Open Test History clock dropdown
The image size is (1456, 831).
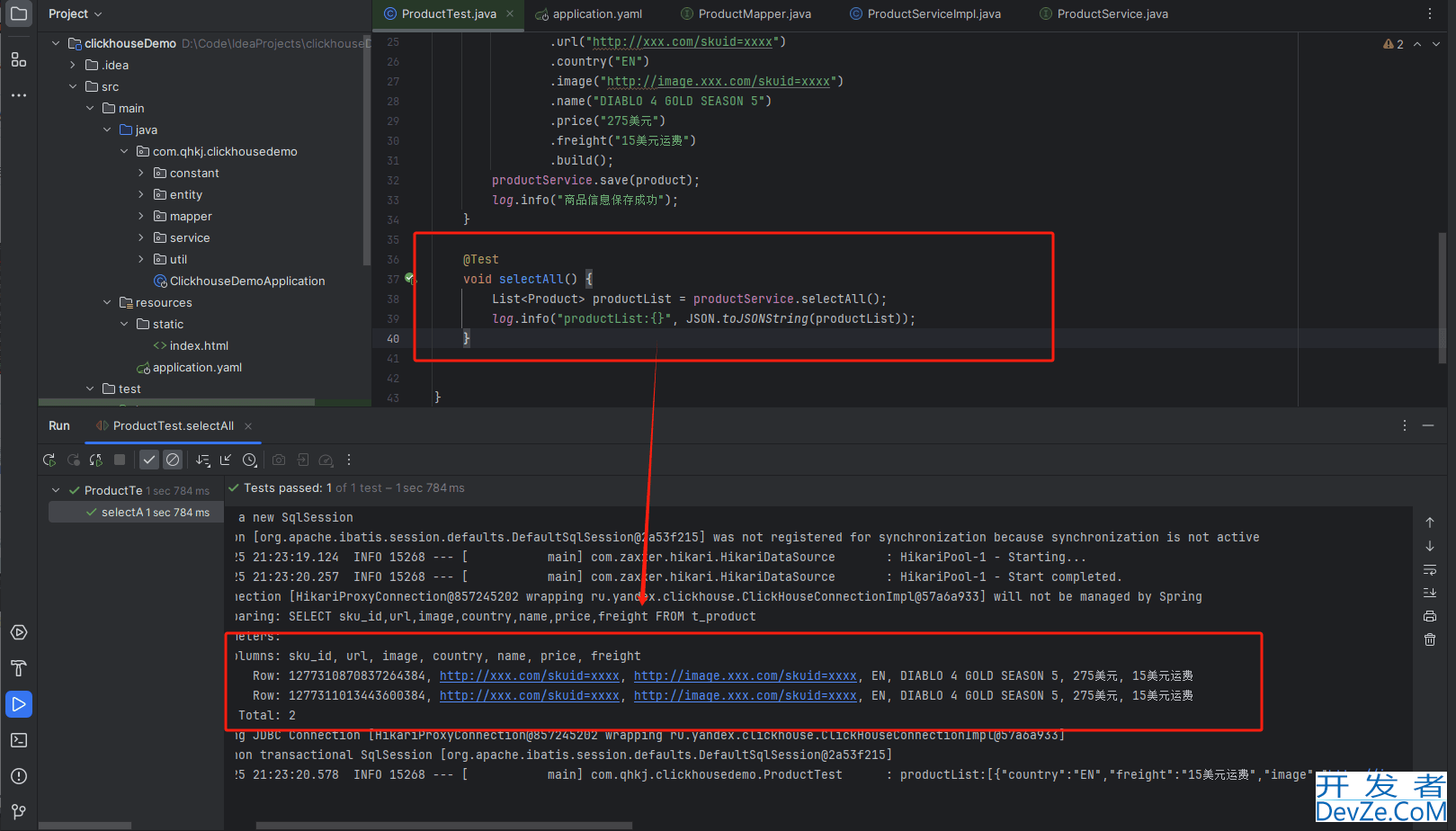tap(250, 460)
